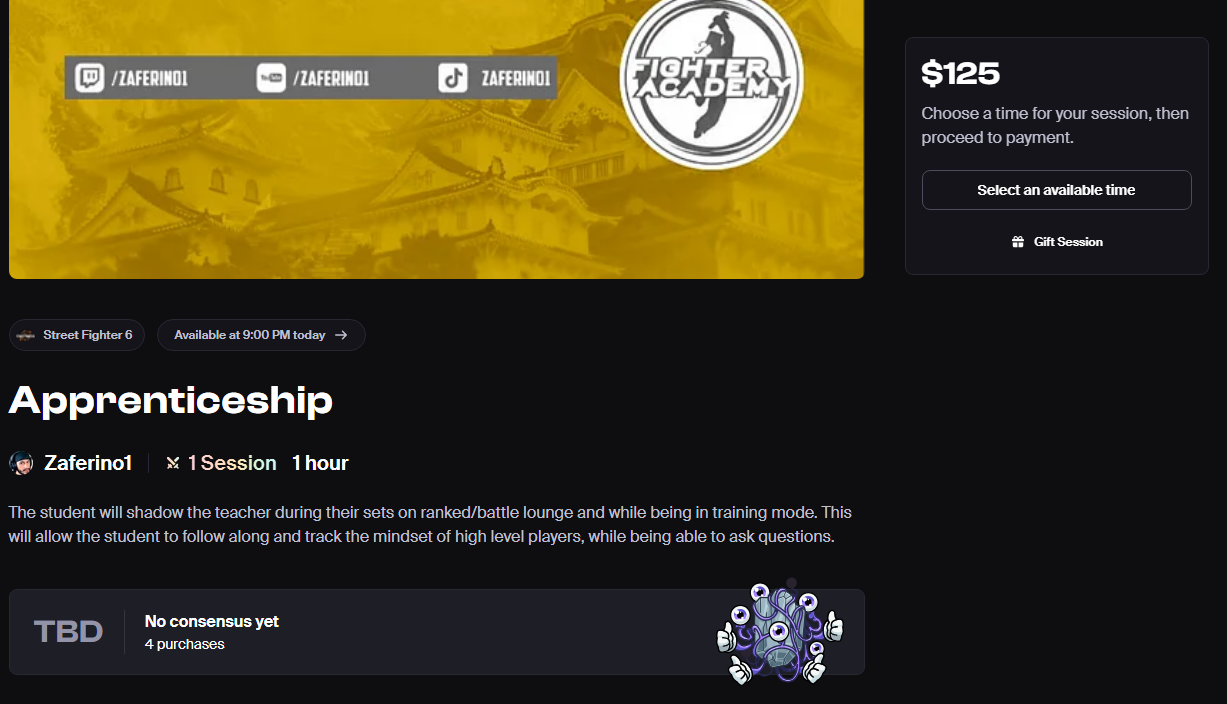Click the thumbs-up monster mascot
The width and height of the screenshot is (1227, 704).
tap(780, 632)
